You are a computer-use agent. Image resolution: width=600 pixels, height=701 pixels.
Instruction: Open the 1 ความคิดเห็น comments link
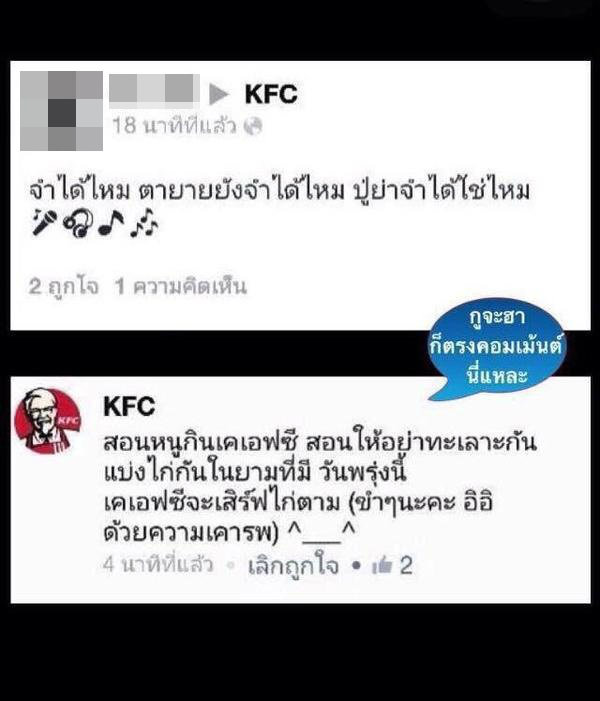(180, 287)
